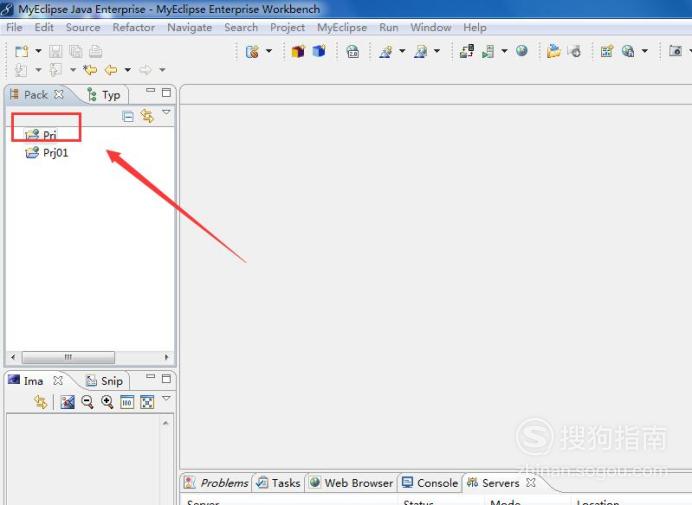Click the greyed Forward arrow icon

(x=145, y=70)
